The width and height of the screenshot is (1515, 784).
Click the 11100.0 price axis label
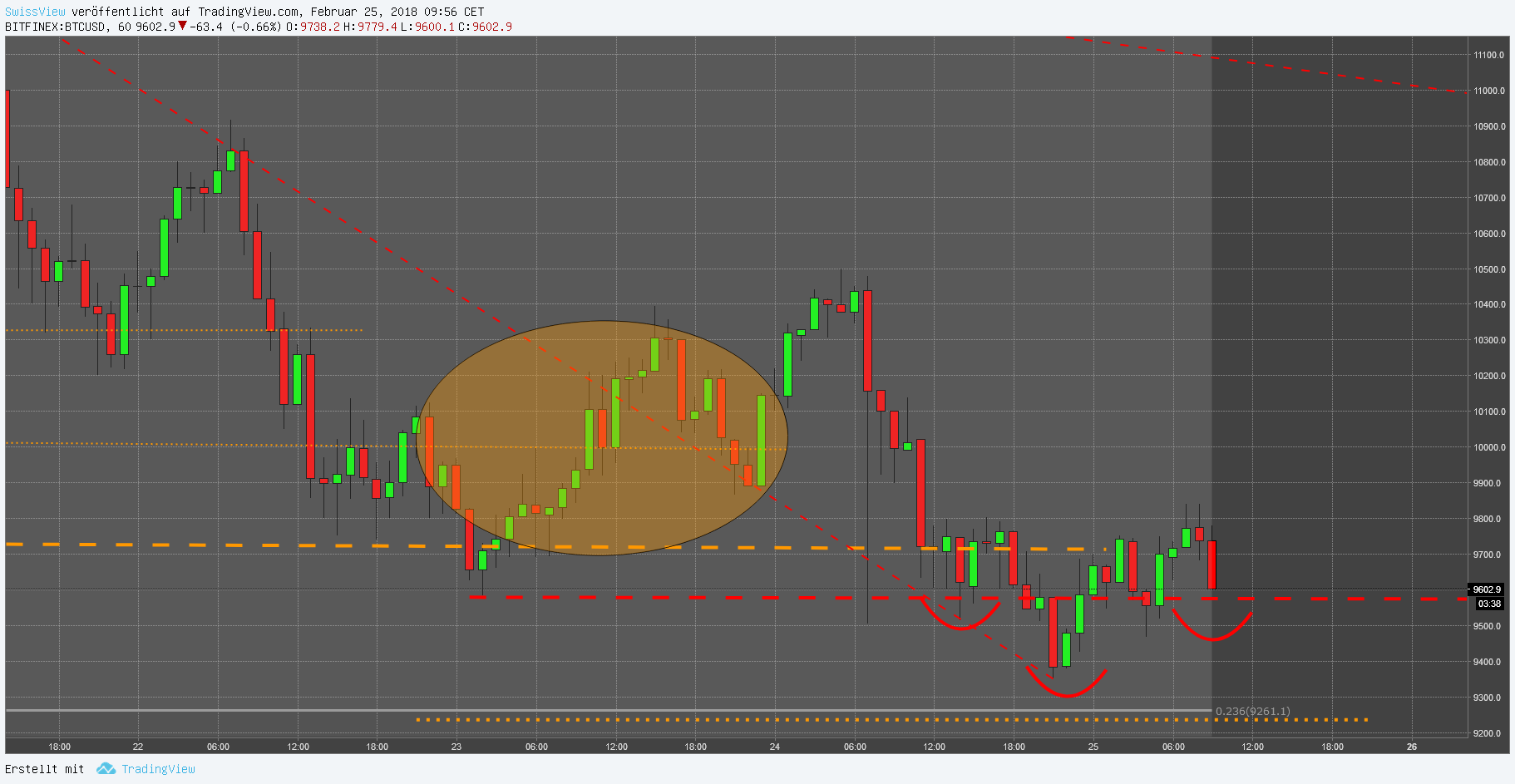[1489, 55]
